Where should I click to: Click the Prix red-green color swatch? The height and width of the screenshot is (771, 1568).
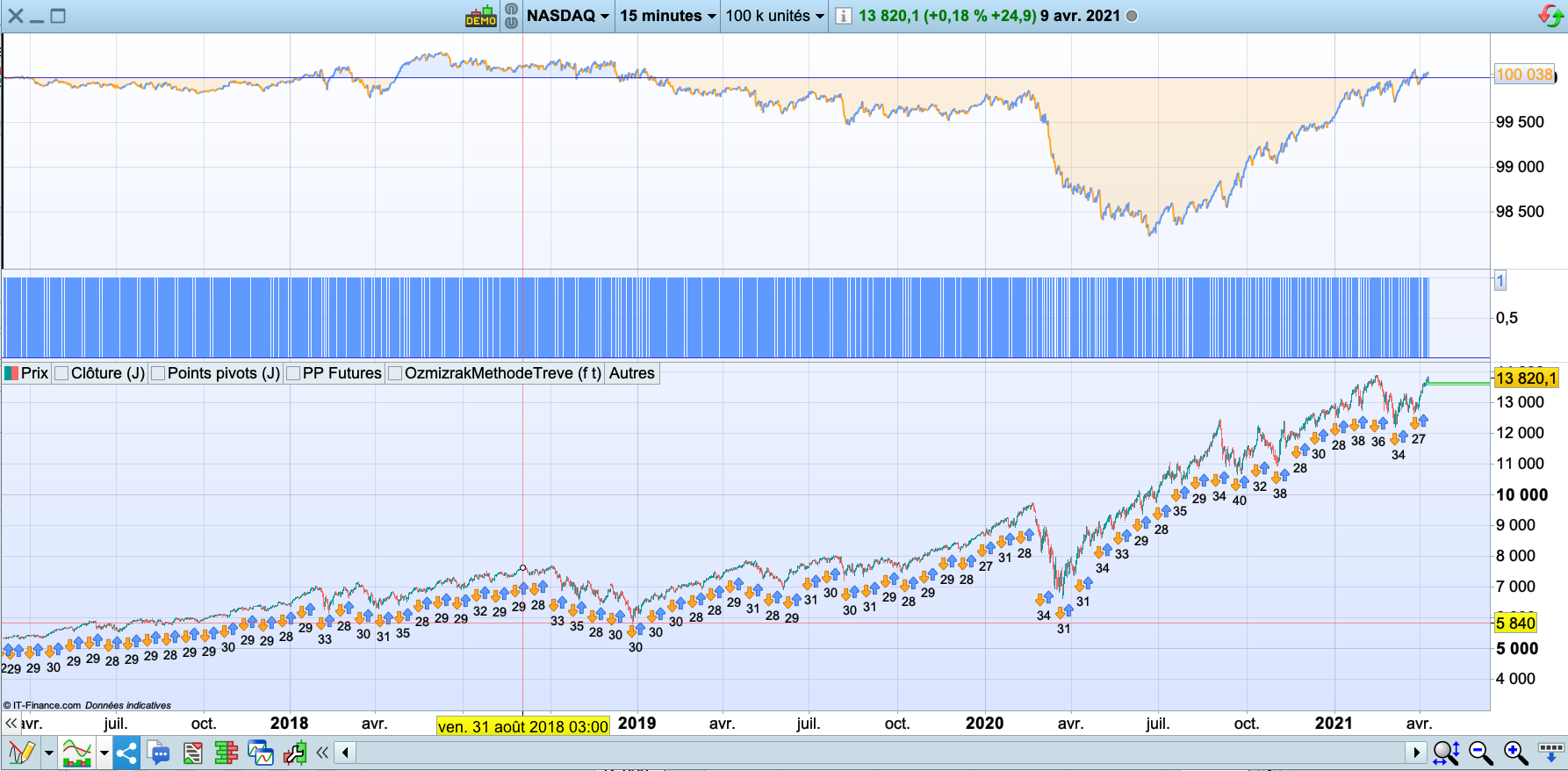(x=11, y=373)
